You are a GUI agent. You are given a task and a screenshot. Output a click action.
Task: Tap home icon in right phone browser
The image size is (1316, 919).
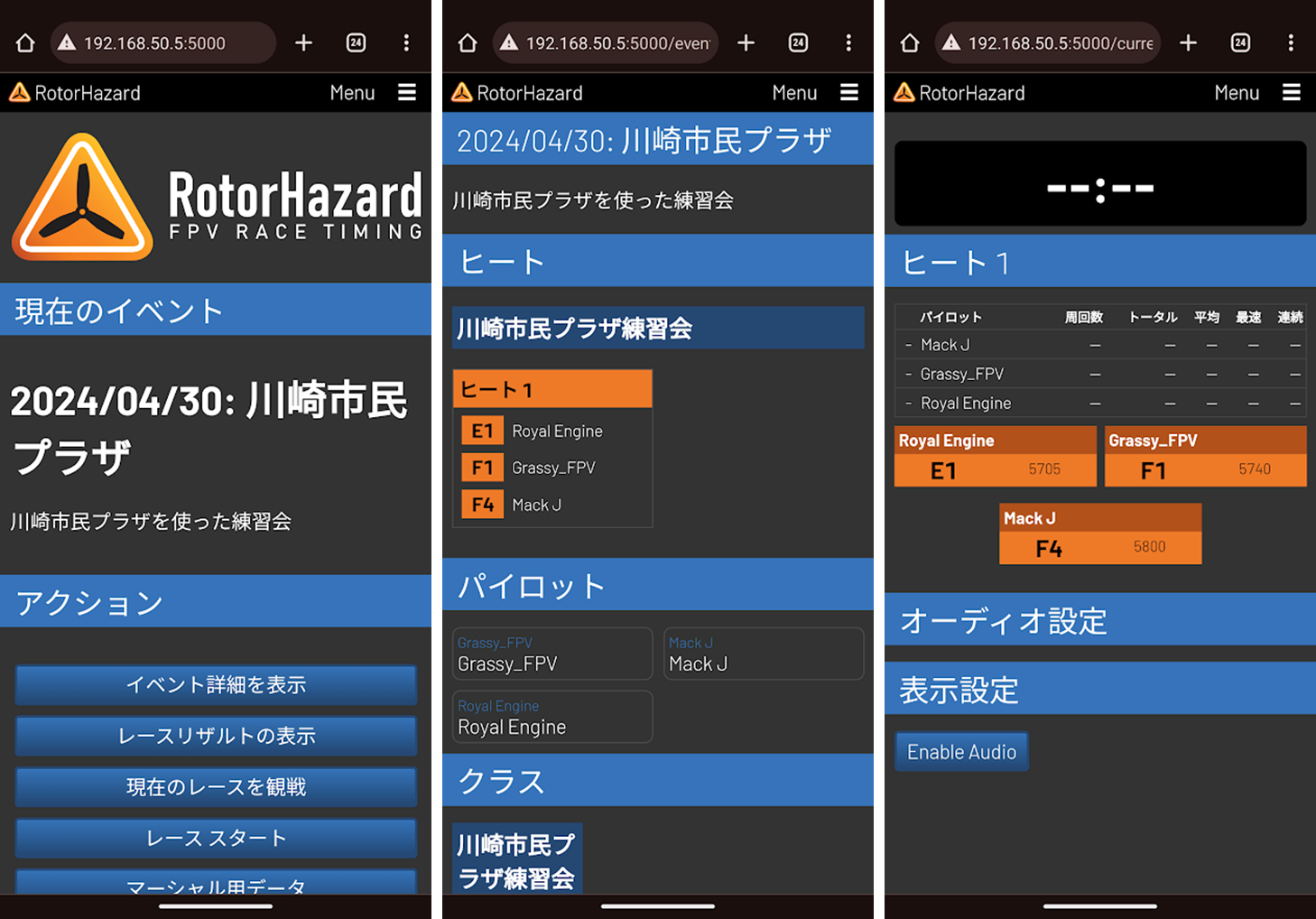[910, 42]
